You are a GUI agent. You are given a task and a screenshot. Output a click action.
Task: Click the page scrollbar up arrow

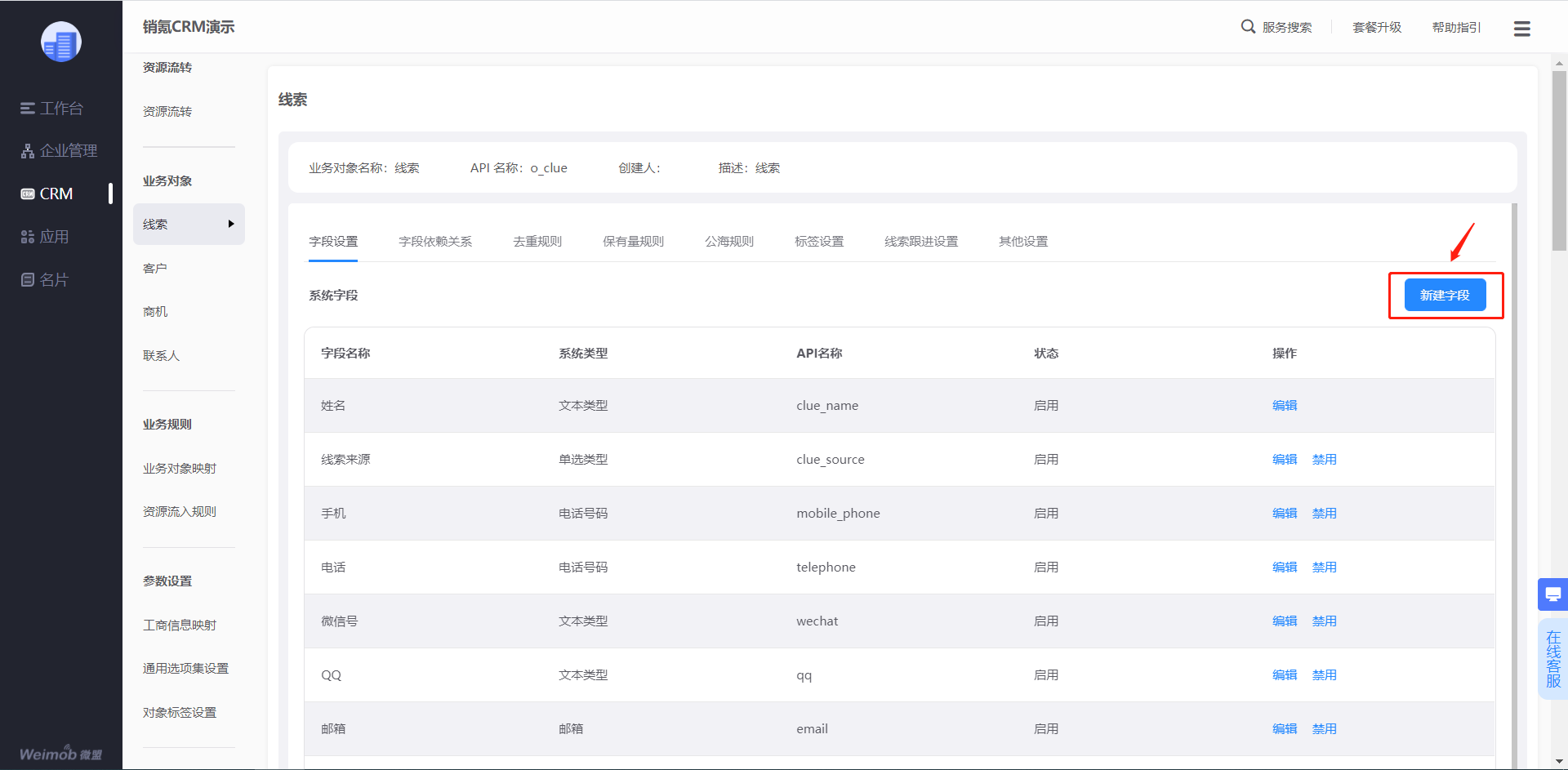coord(1560,62)
